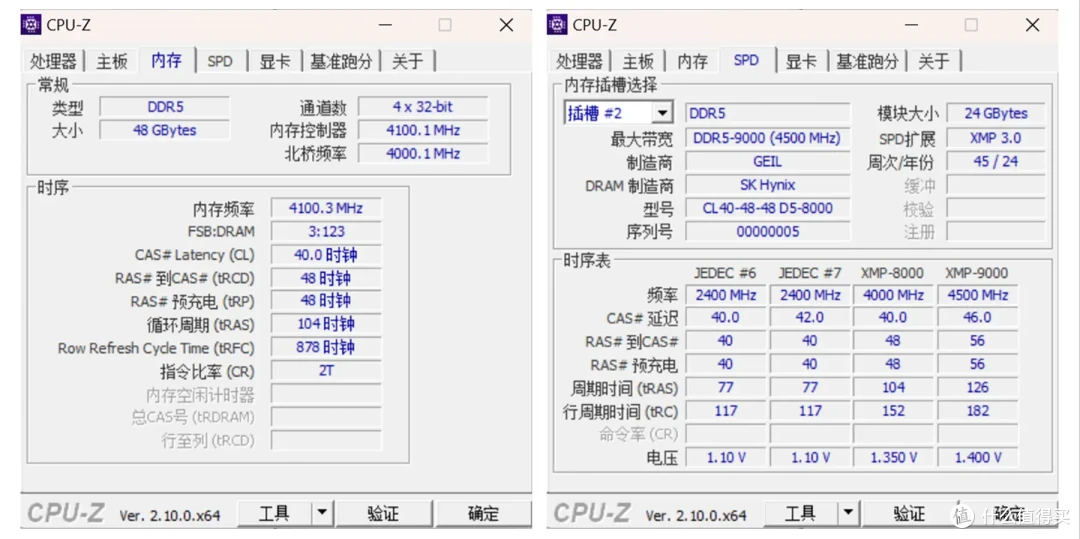Click the 45 / 24 week/year value
Screen dimensions: 1080x539
pyautogui.click(x=995, y=162)
